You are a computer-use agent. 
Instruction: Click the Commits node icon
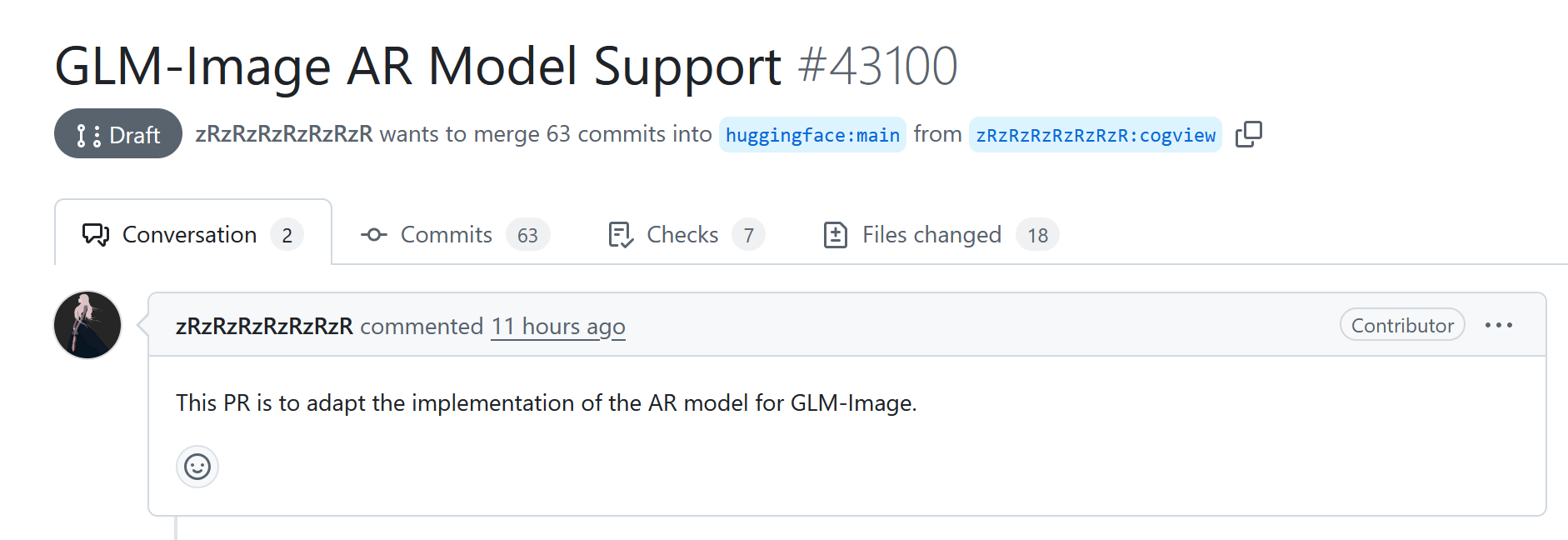pos(373,235)
